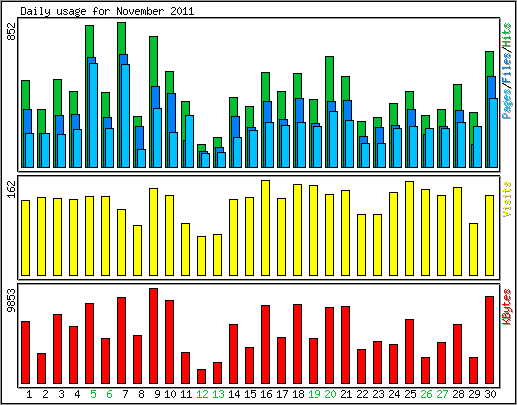This screenshot has width=517, height=405.
Task: Select the blue Files bar for day 1
Action: [28, 121]
